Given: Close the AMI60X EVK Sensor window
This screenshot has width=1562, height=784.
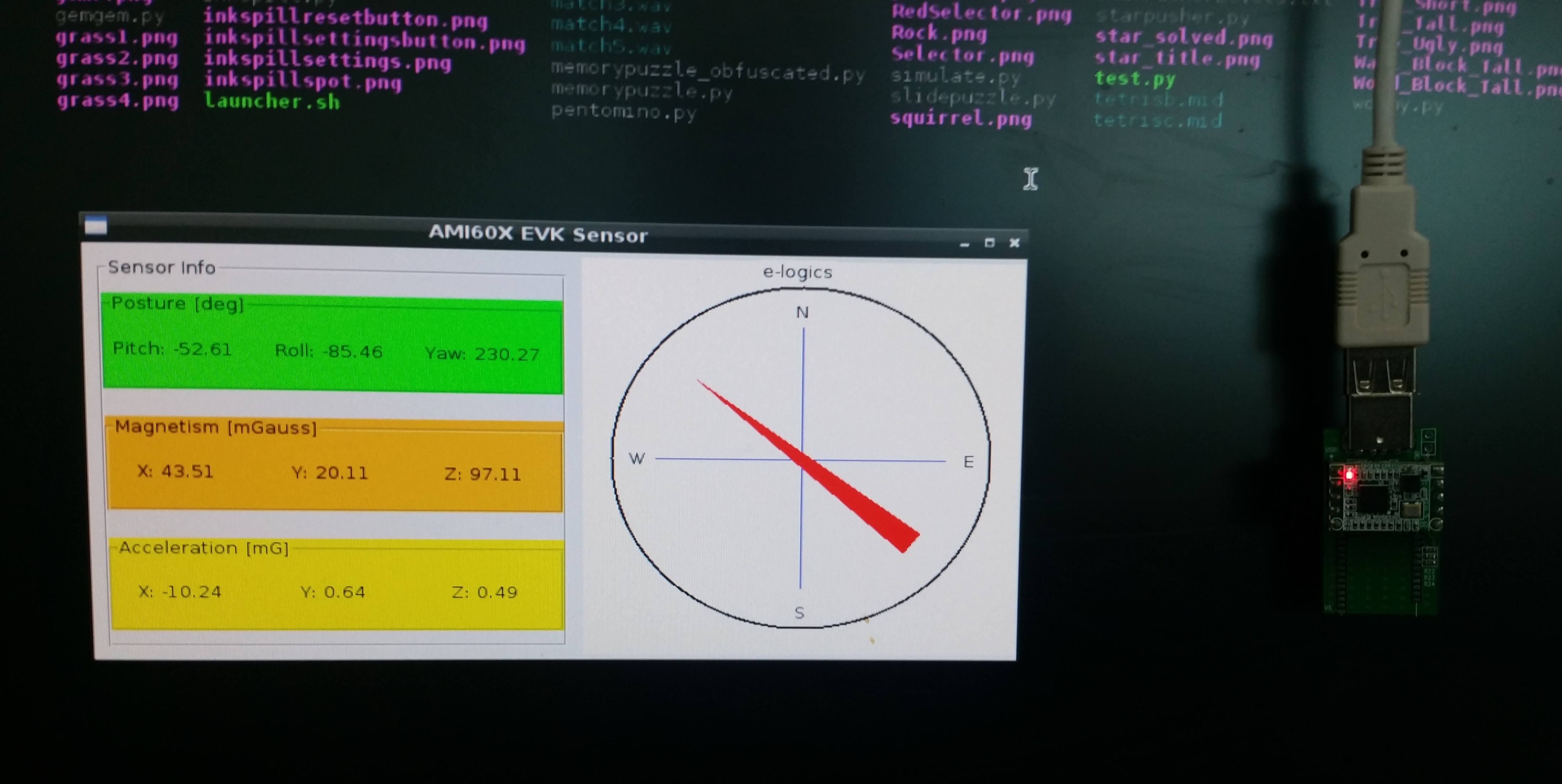Looking at the screenshot, I should coord(1014,243).
